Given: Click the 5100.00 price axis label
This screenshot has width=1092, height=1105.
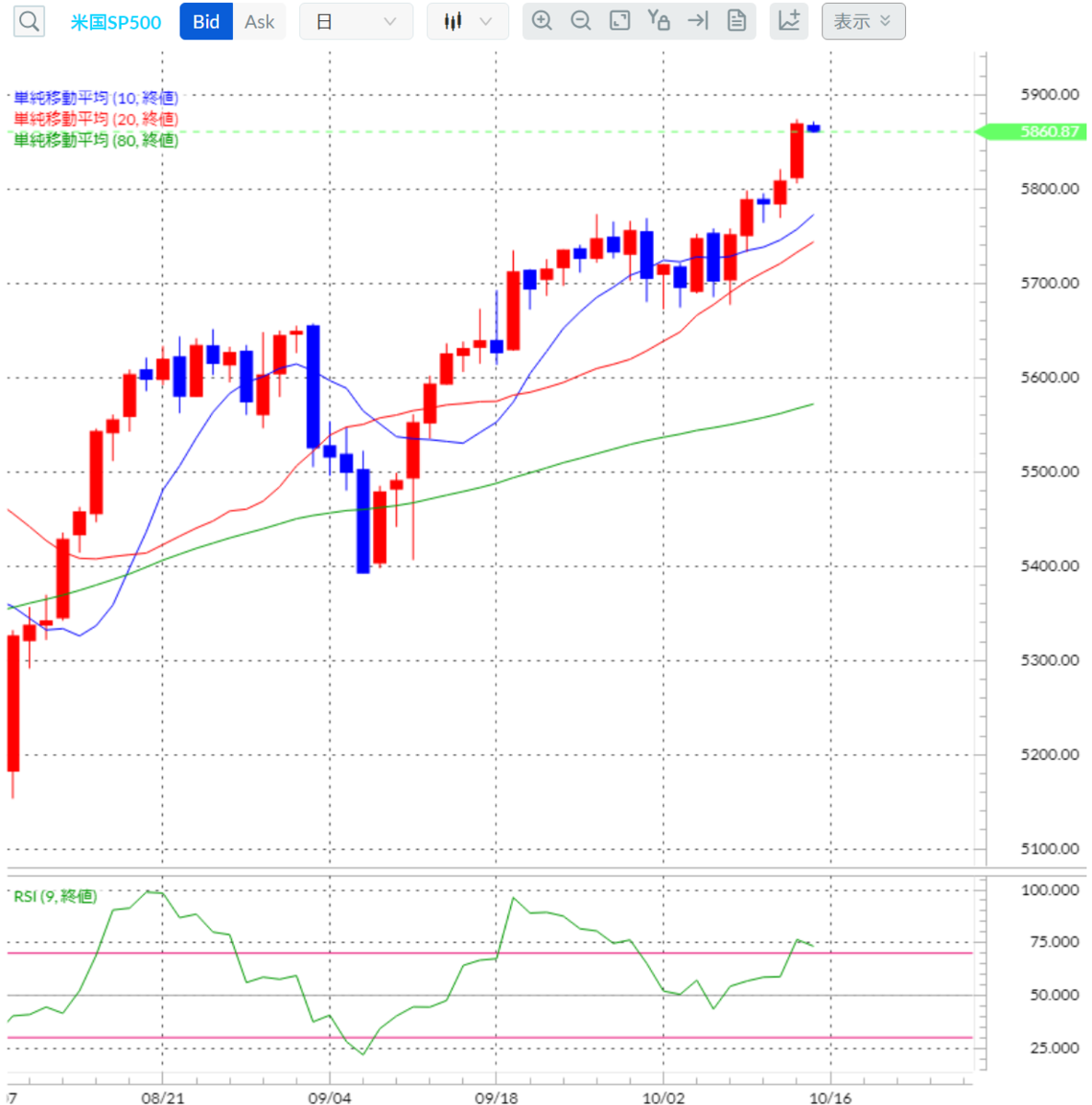Looking at the screenshot, I should pyautogui.click(x=1050, y=849).
